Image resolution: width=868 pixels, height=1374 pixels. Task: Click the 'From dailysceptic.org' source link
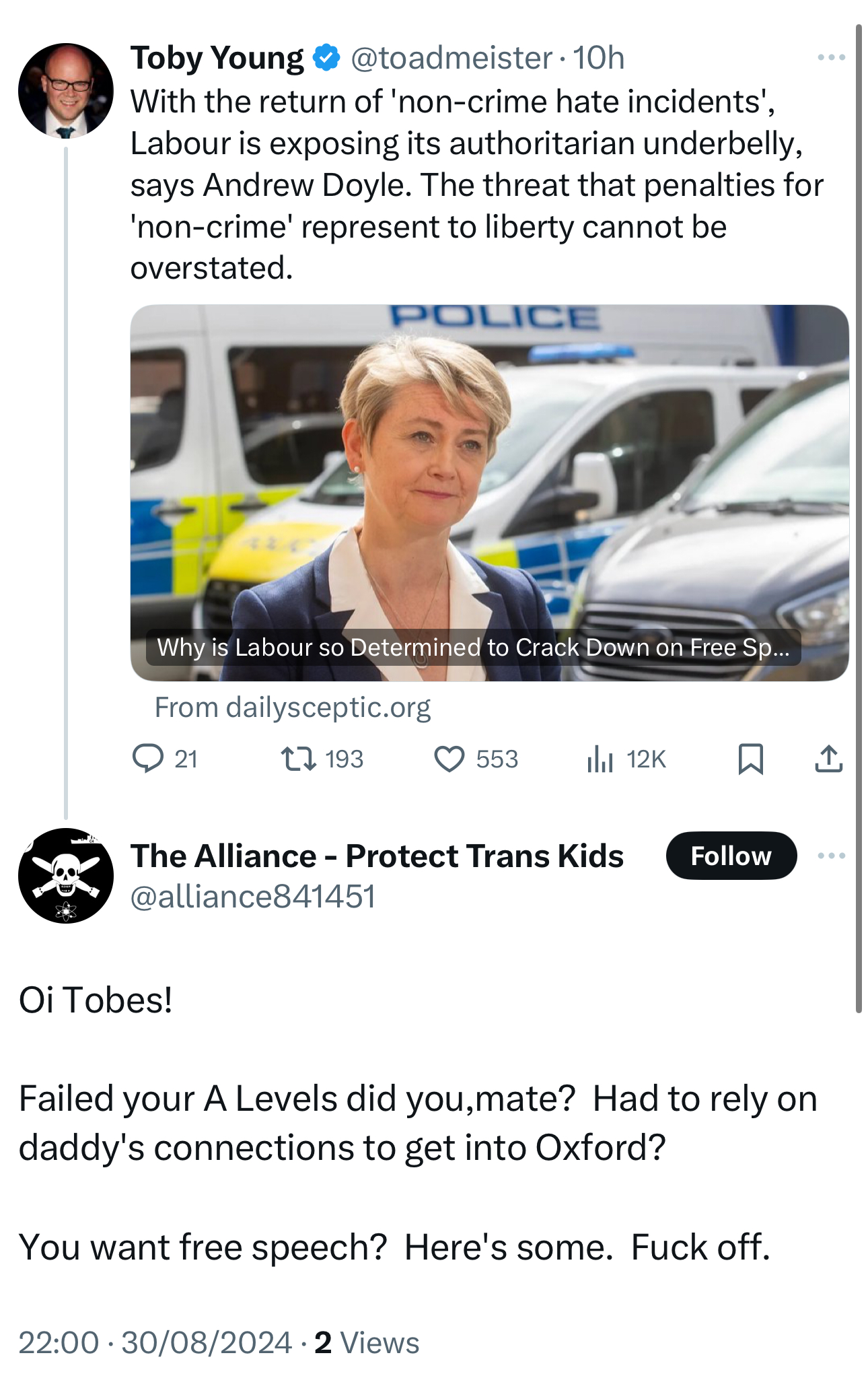point(293,708)
